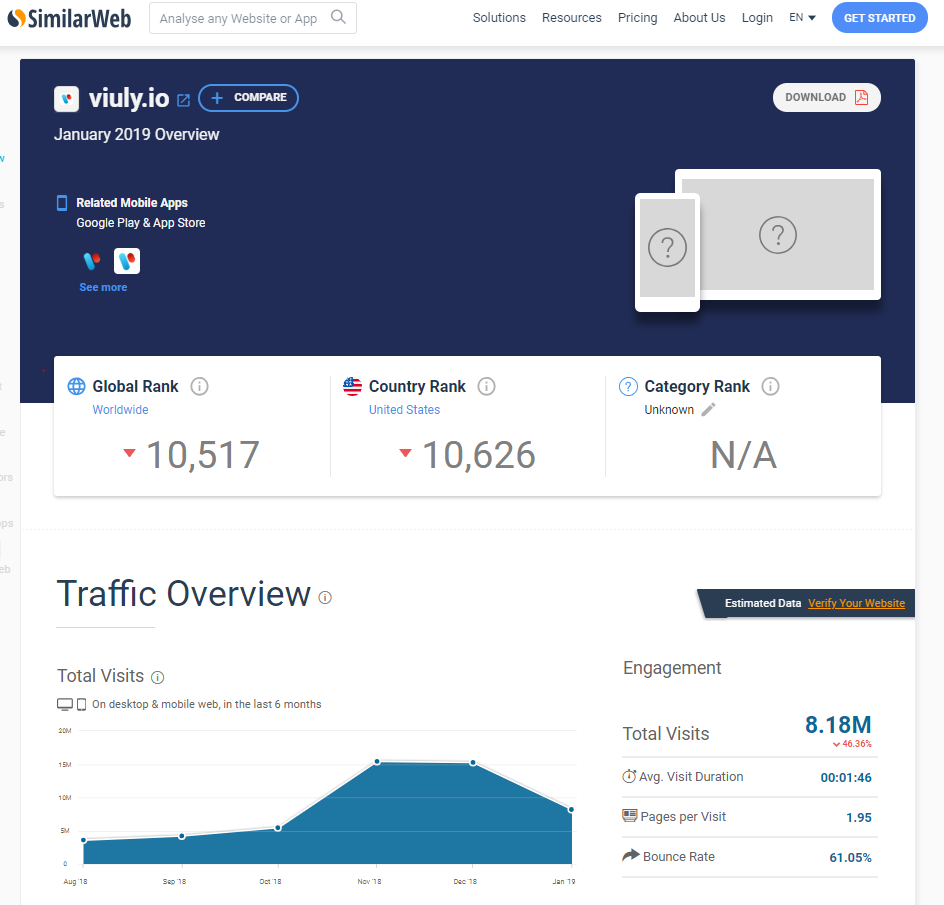Viewport: 944px width, 905px height.
Task: Click the United States link
Action: point(405,409)
